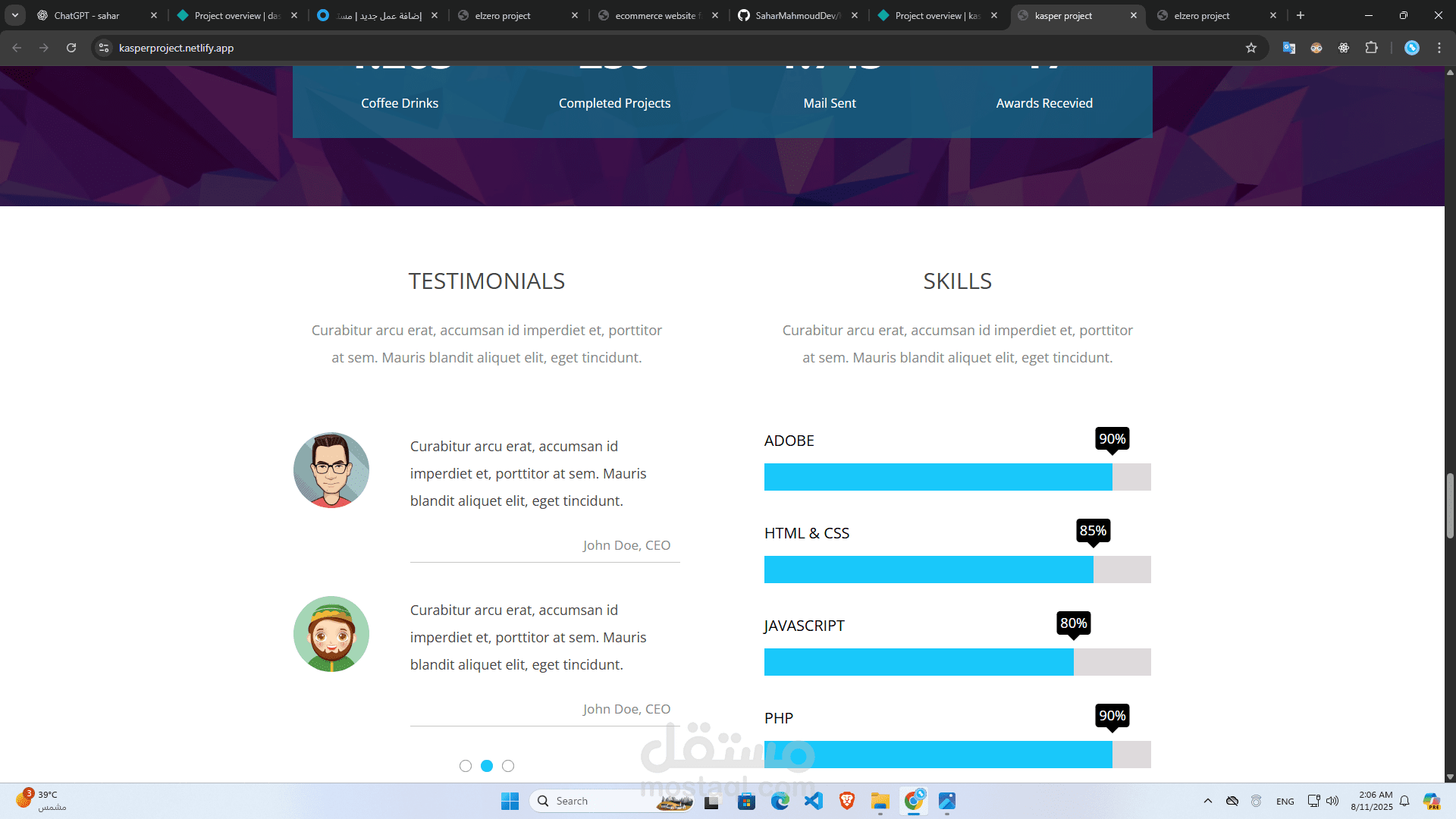Open the Brave browser taskbar icon
This screenshot has height=819, width=1456.
tap(847, 801)
